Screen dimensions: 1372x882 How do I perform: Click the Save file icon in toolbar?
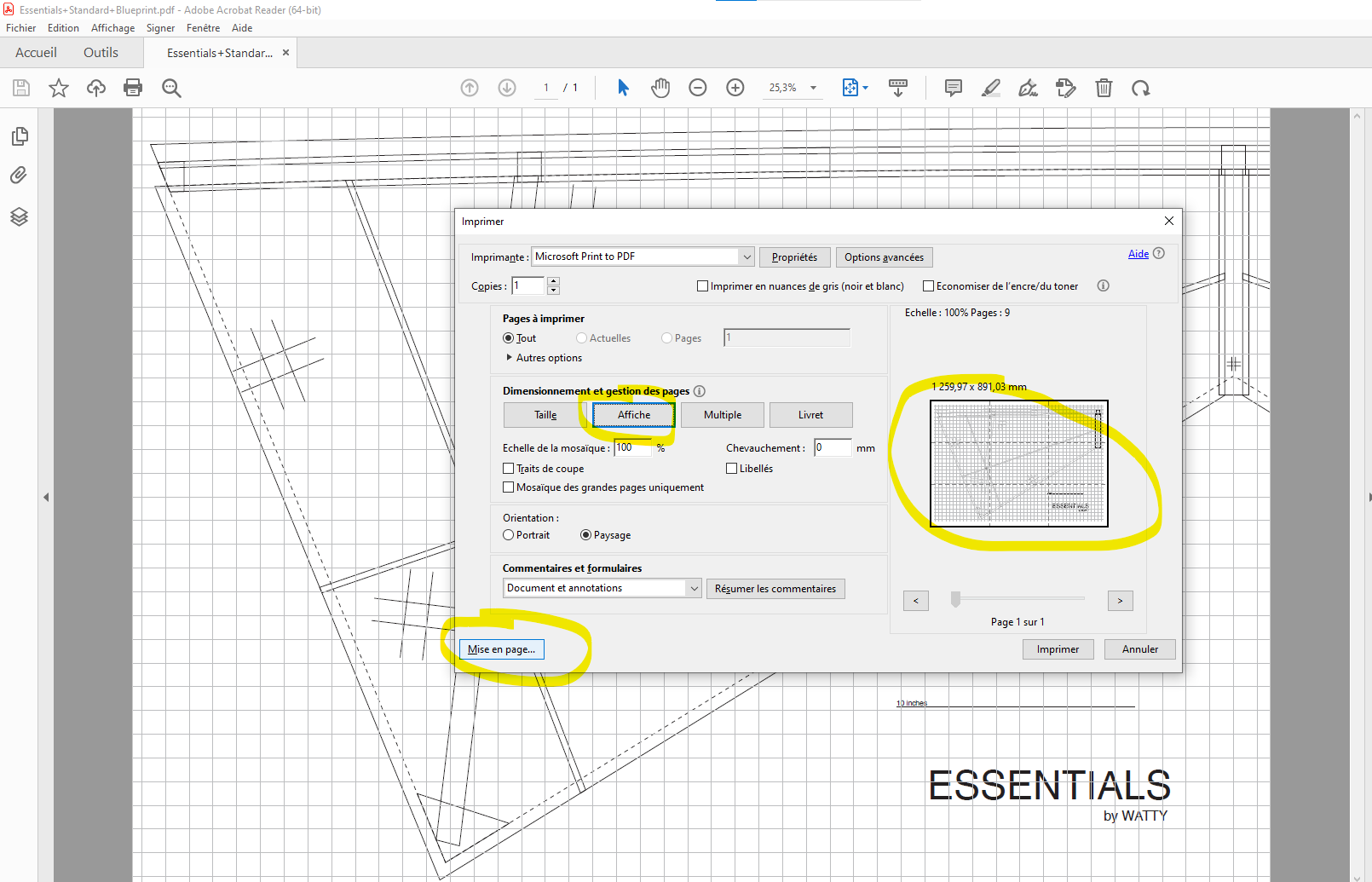point(21,88)
